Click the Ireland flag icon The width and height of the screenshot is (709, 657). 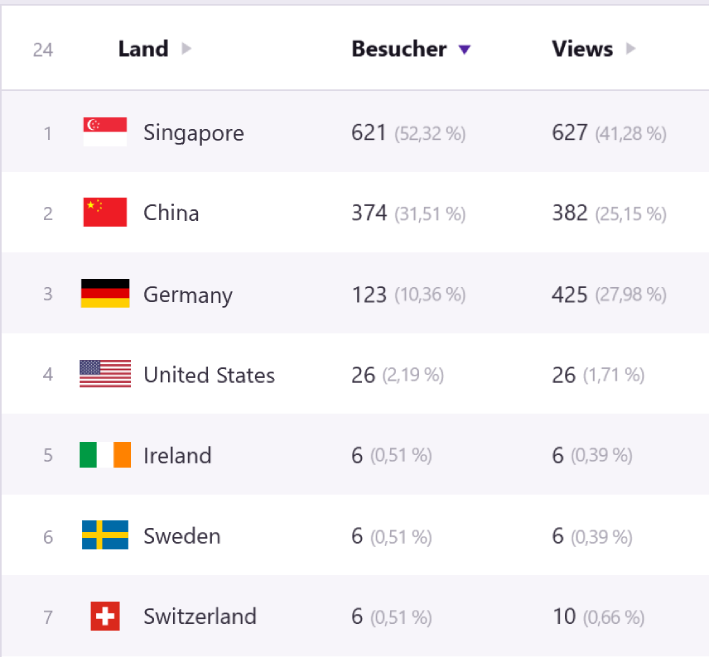point(105,454)
